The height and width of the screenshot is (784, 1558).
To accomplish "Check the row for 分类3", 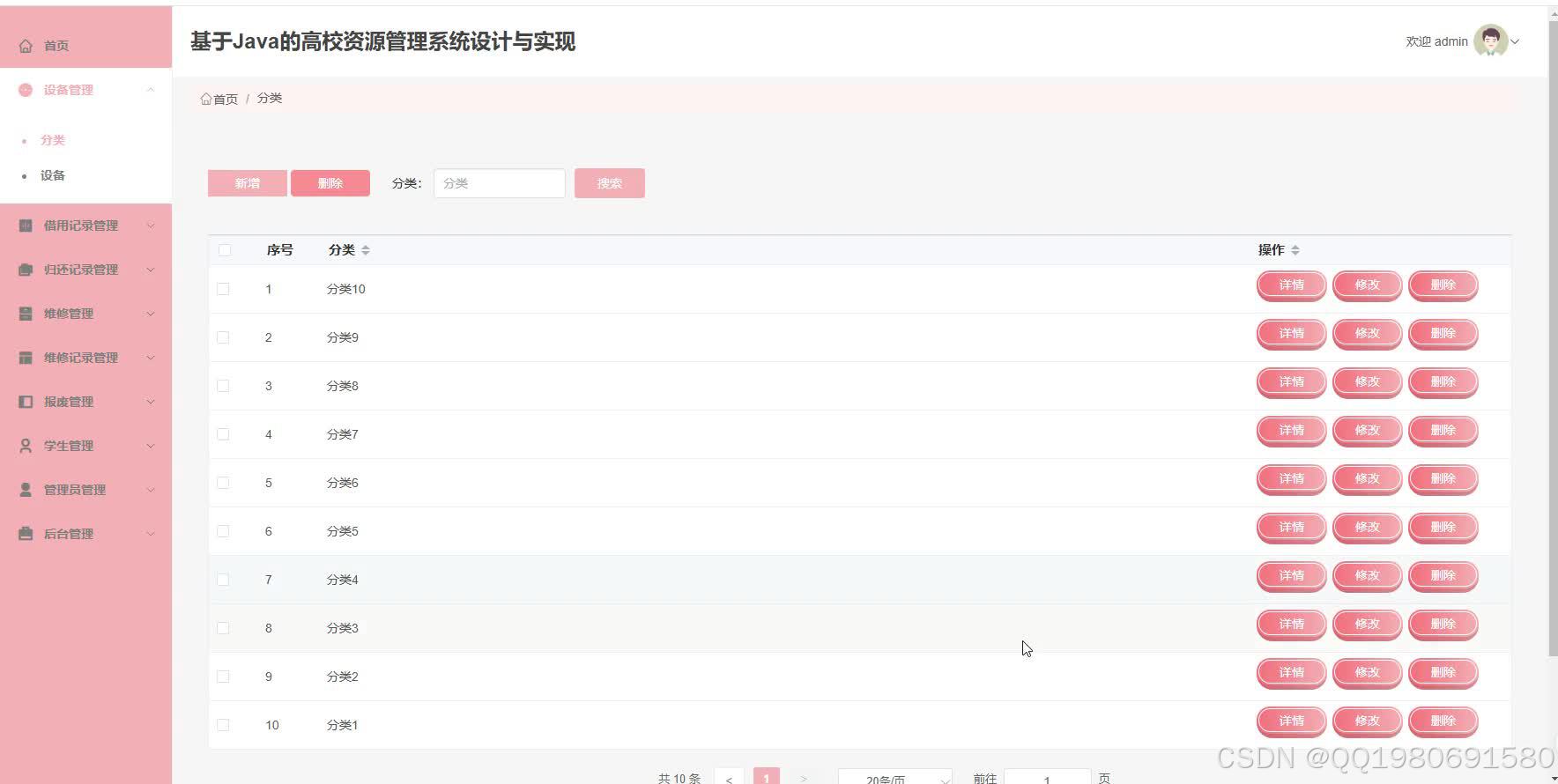I will [x=223, y=628].
